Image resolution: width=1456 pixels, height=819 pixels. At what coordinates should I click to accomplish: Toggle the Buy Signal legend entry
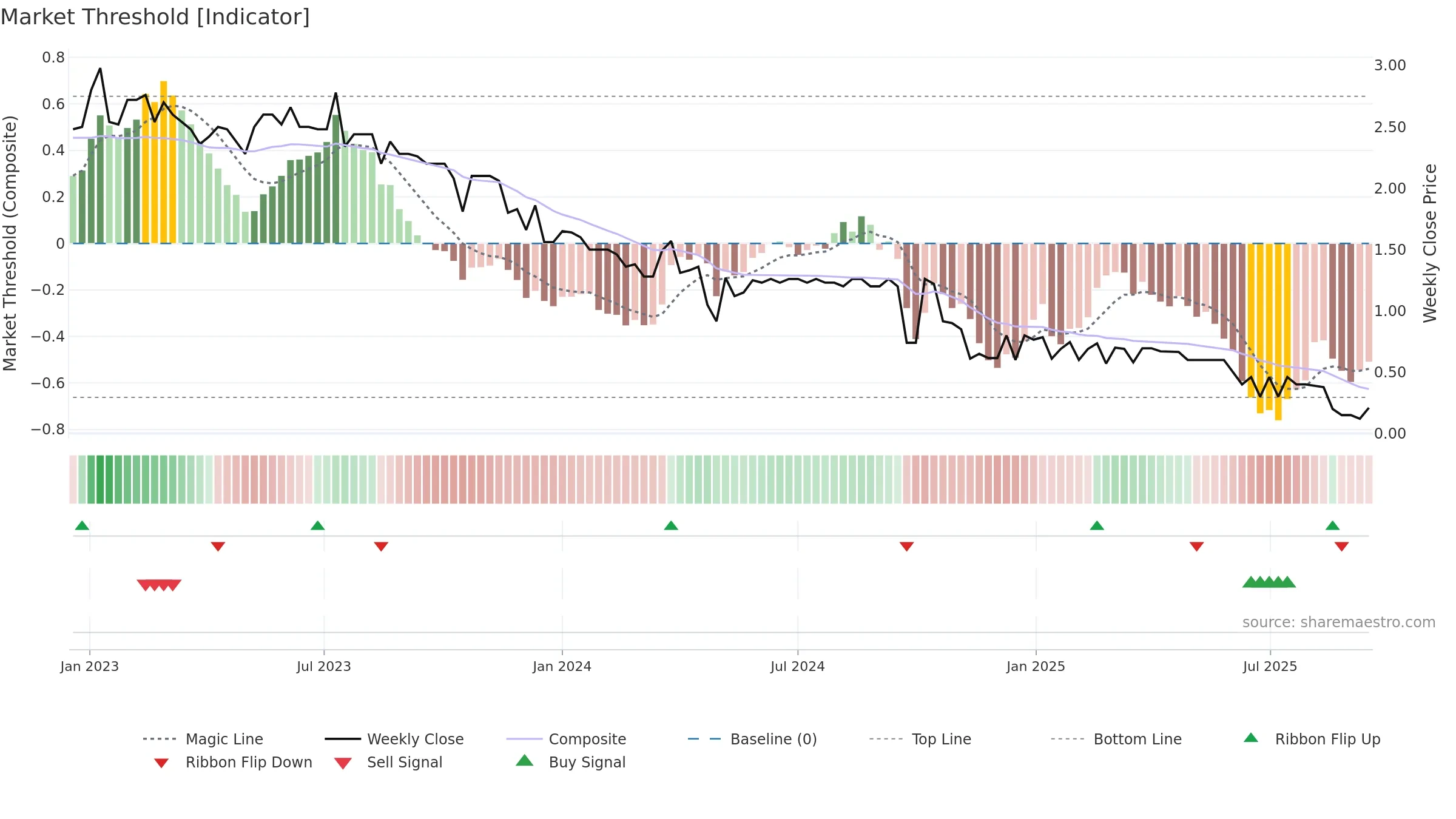(x=570, y=762)
